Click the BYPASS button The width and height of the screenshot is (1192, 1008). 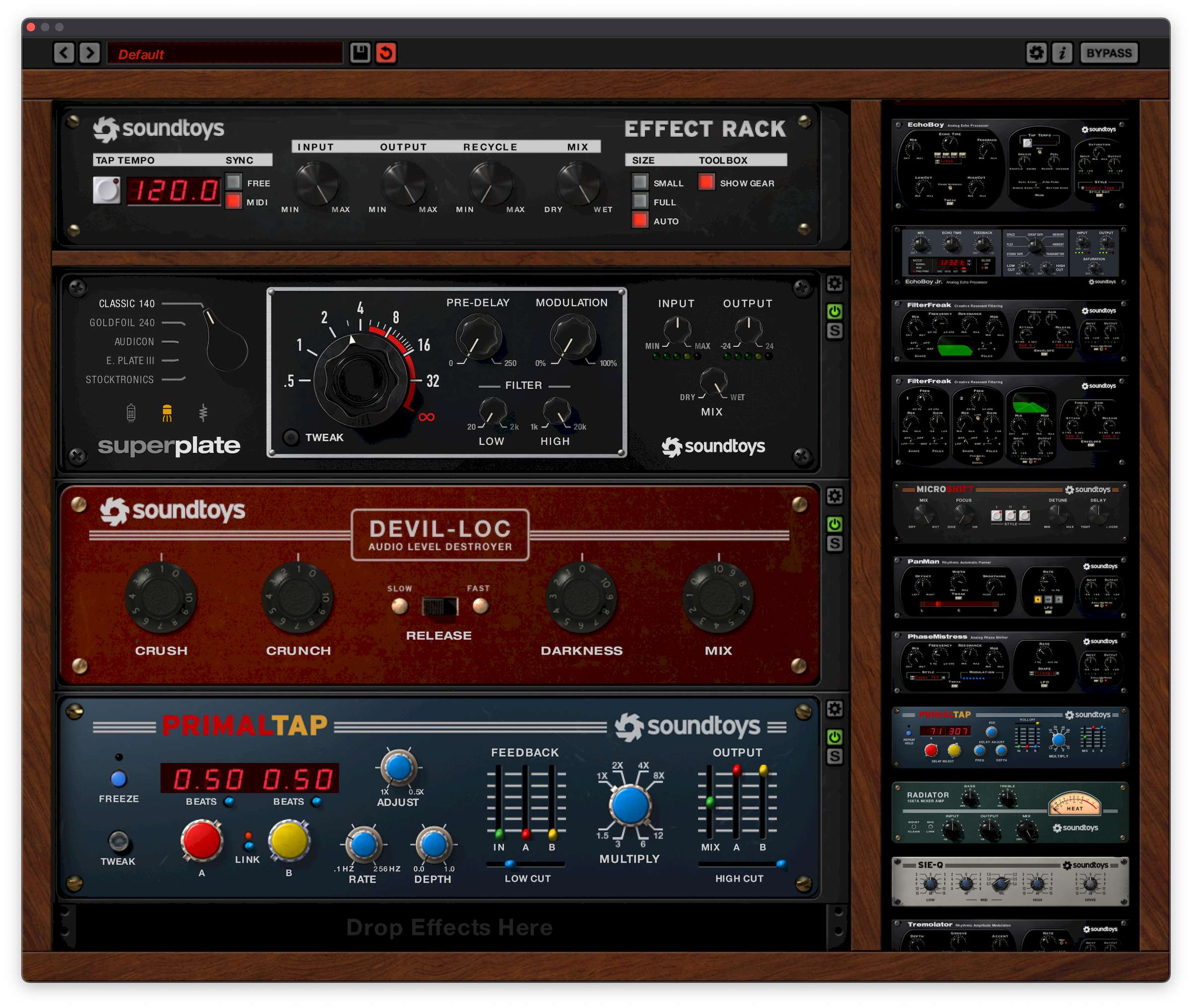click(1108, 53)
